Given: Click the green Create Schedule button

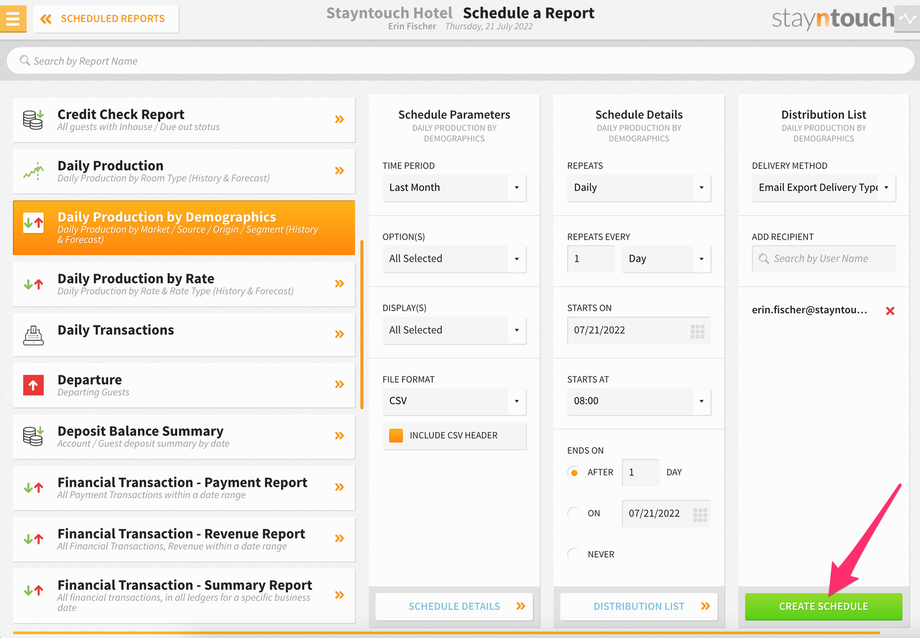Looking at the screenshot, I should point(824,606).
